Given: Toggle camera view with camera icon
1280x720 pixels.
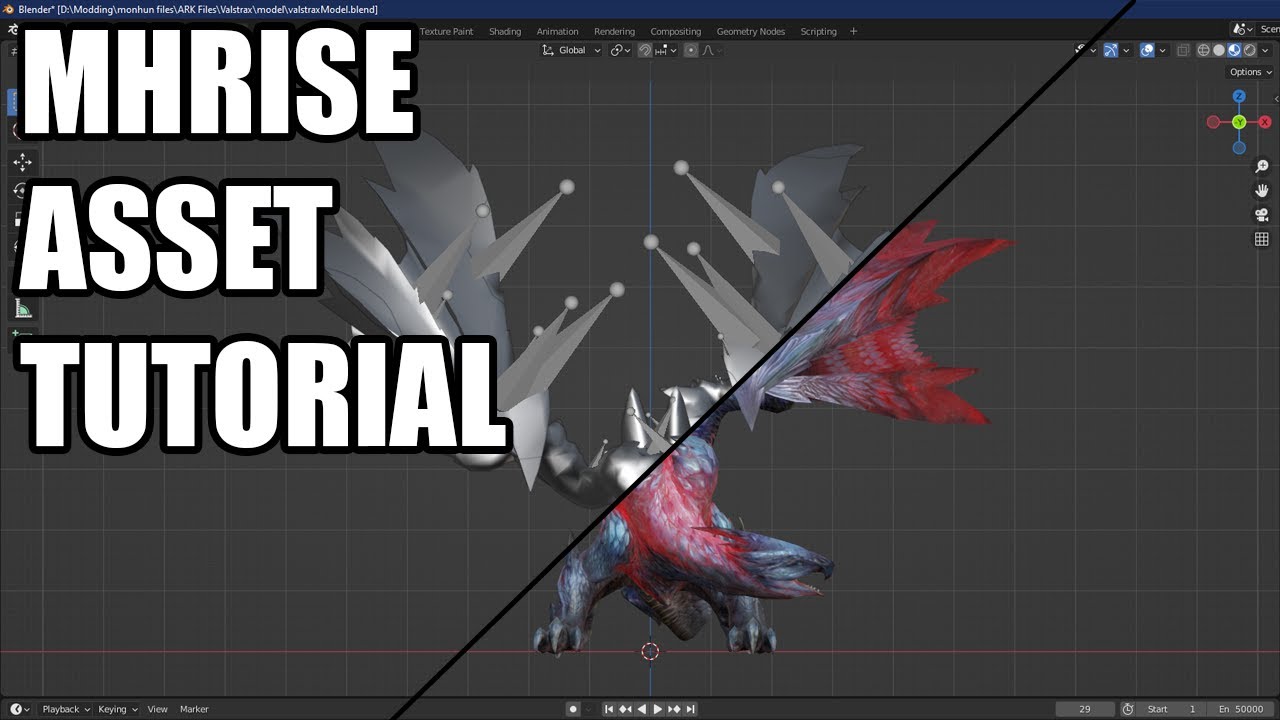Looking at the screenshot, I should pyautogui.click(x=1262, y=215).
